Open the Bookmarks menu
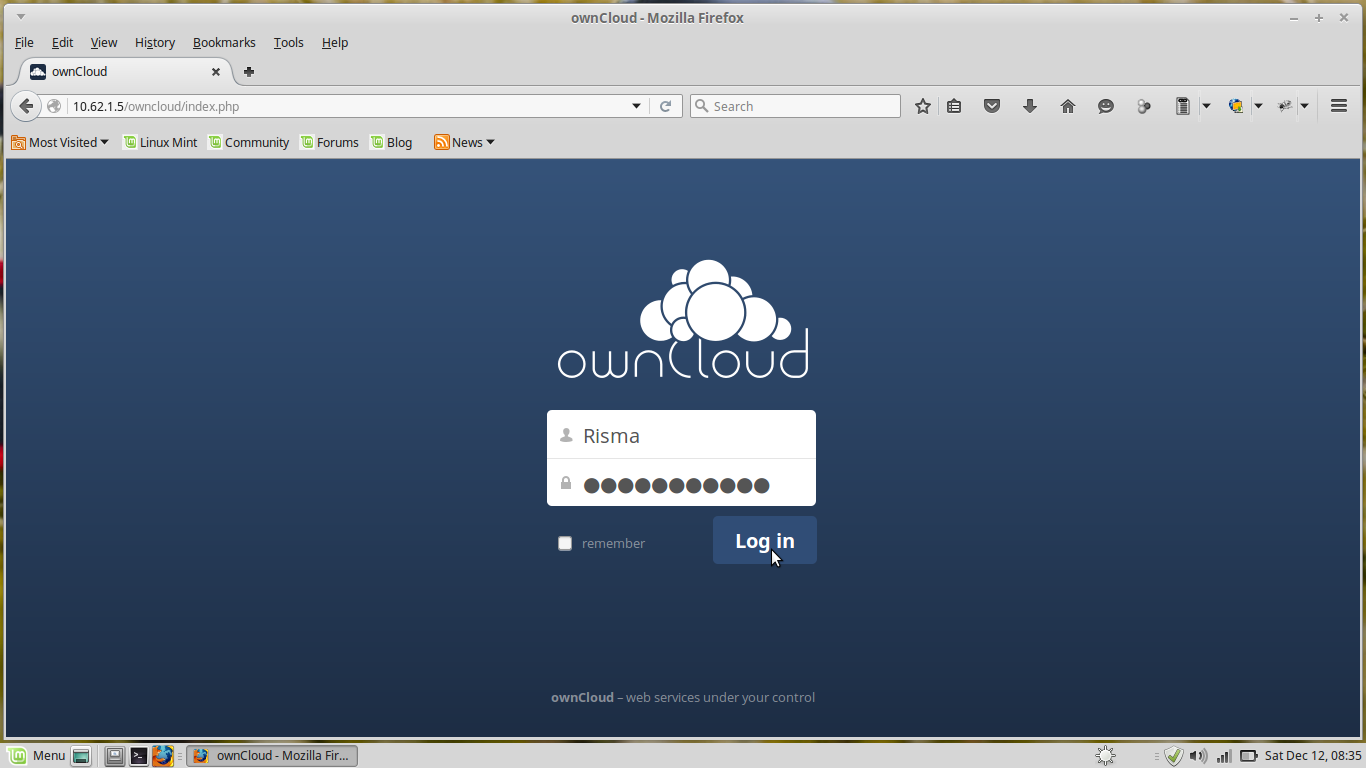 click(x=223, y=42)
